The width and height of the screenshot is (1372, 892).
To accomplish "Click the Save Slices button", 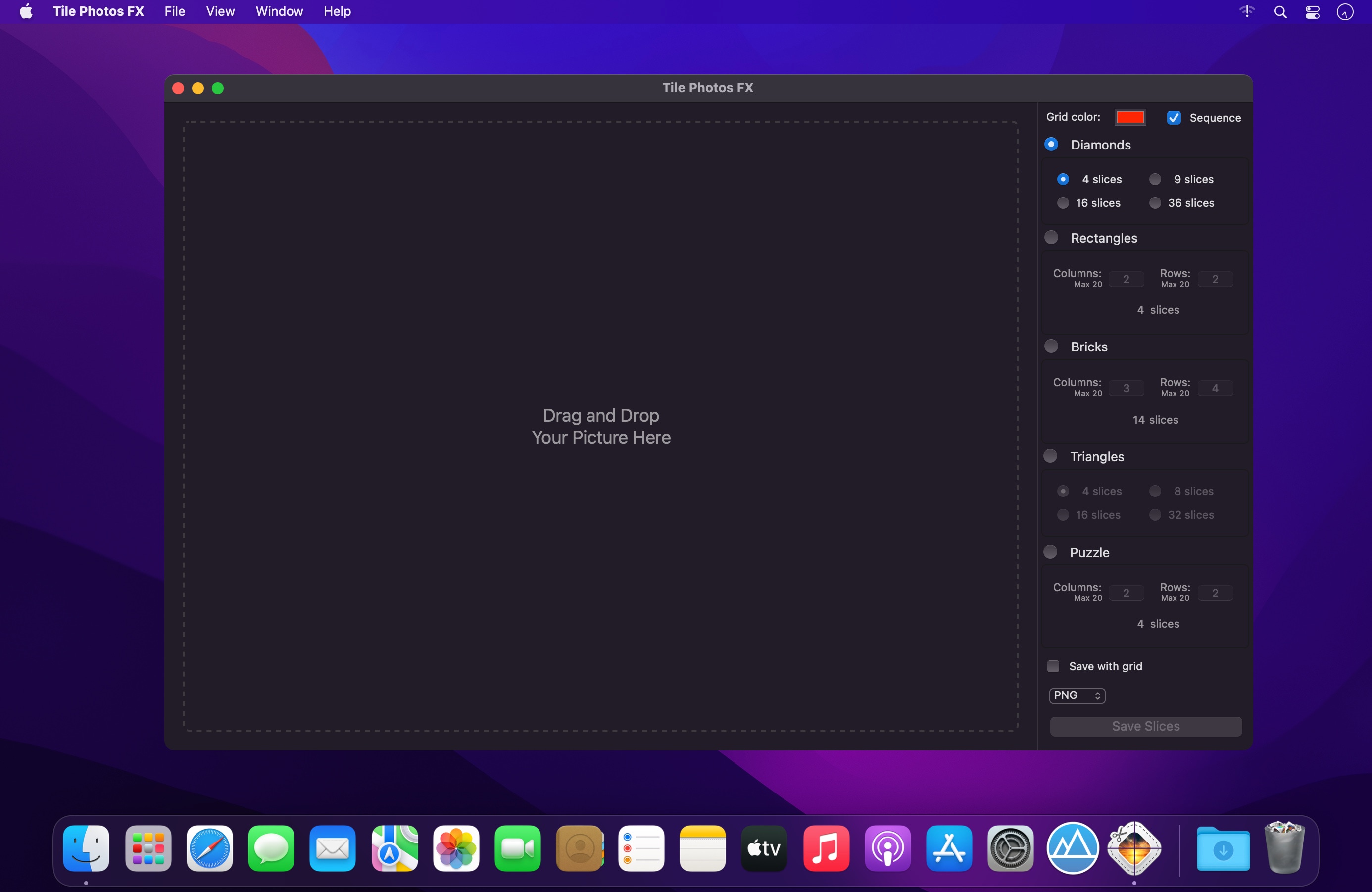I will pos(1145,727).
